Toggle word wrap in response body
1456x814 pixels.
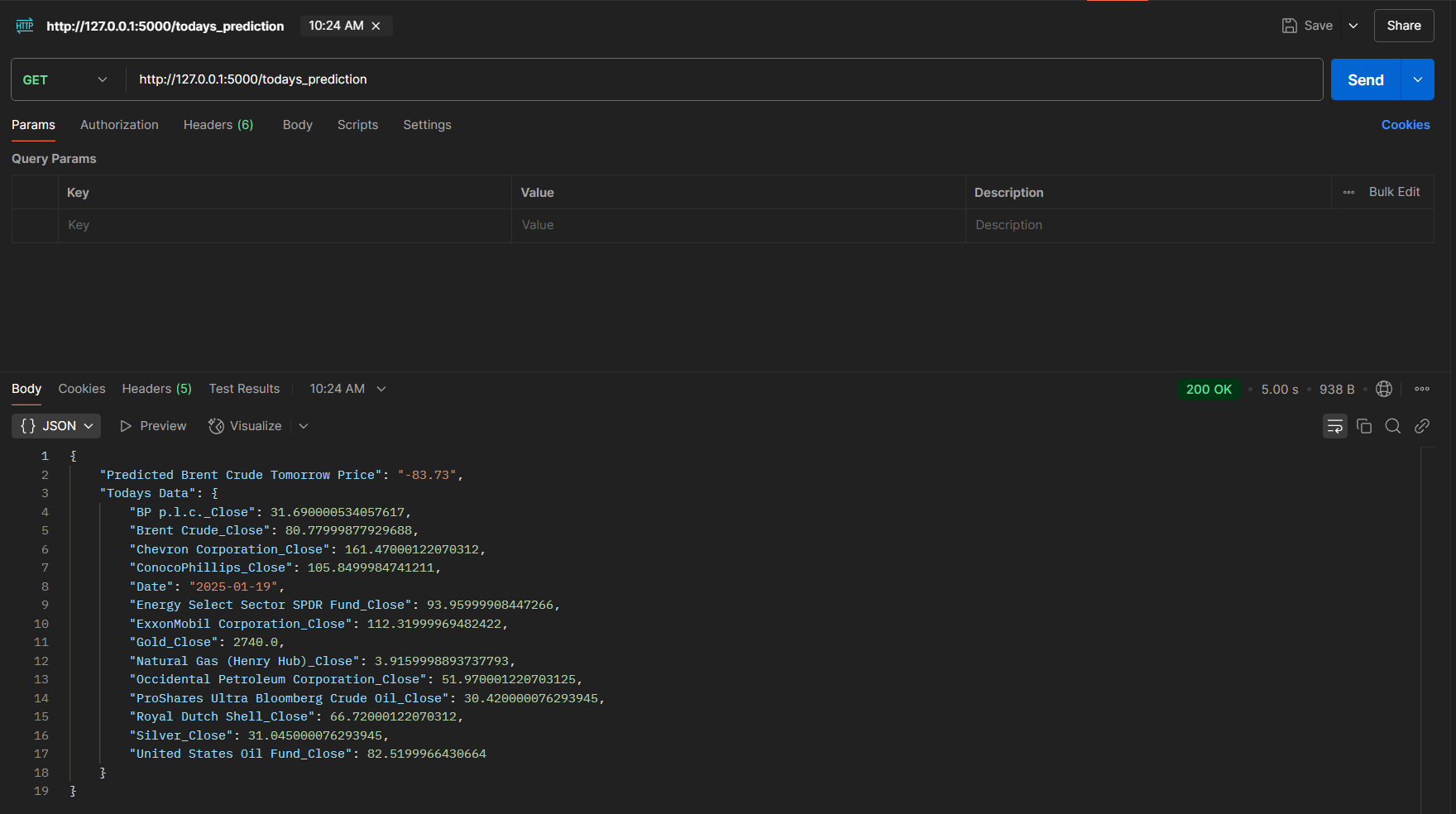(1334, 426)
